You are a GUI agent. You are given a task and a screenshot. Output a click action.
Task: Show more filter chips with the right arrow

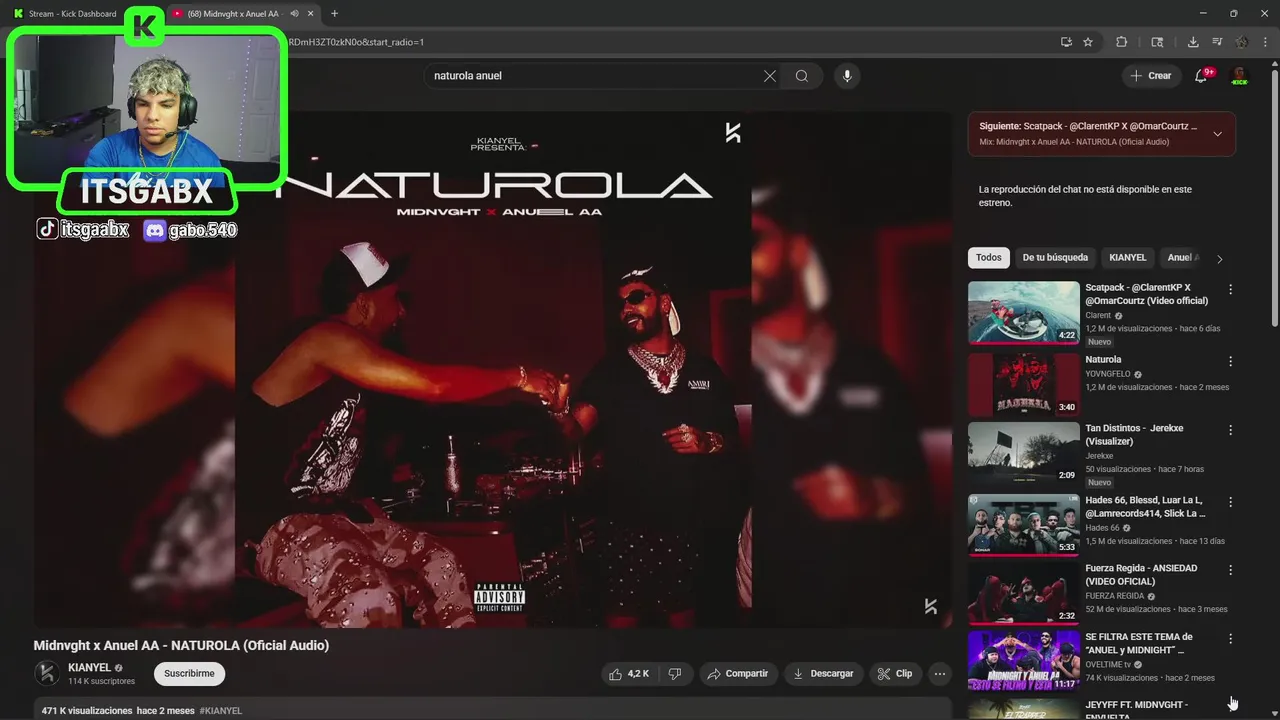1219,259
